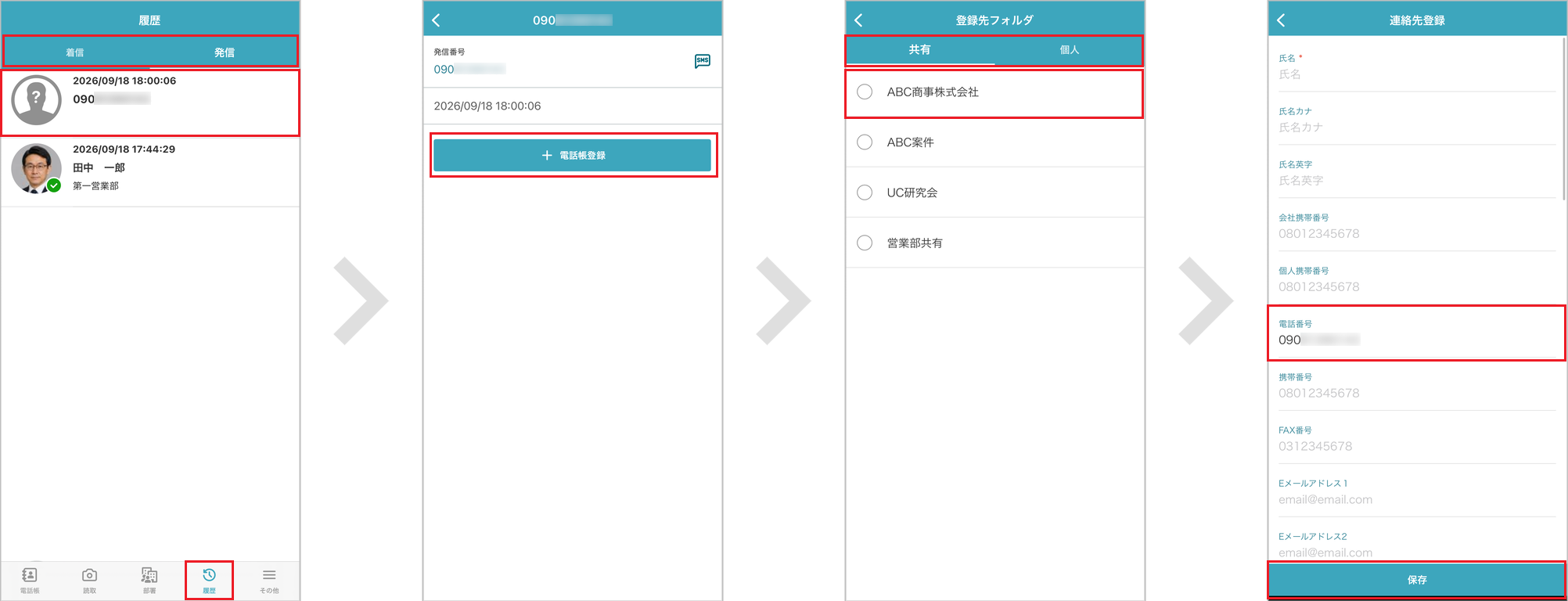
Task: Open the 部署 department icon
Action: point(149,580)
